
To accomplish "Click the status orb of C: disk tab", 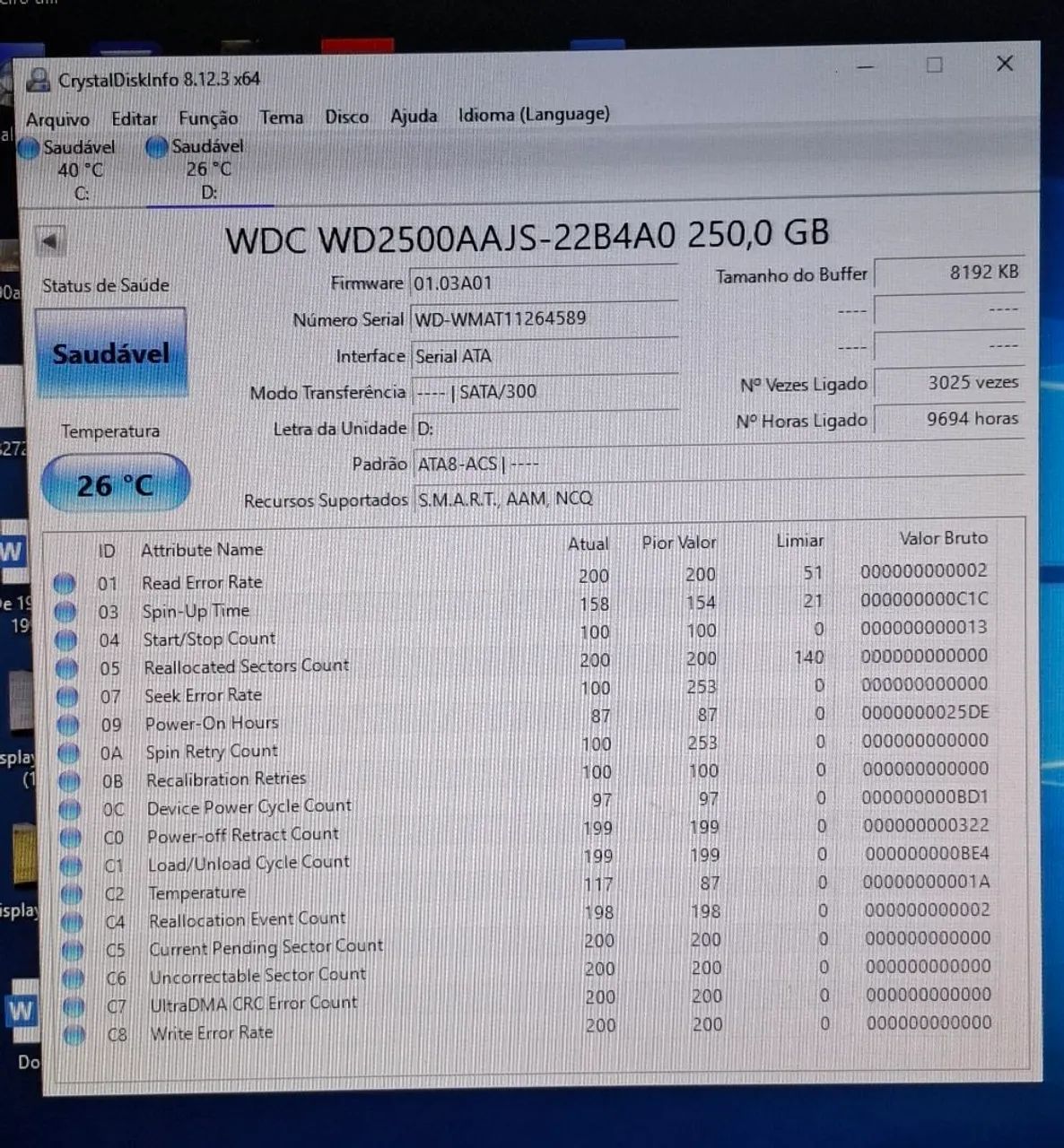I will click(x=29, y=147).
